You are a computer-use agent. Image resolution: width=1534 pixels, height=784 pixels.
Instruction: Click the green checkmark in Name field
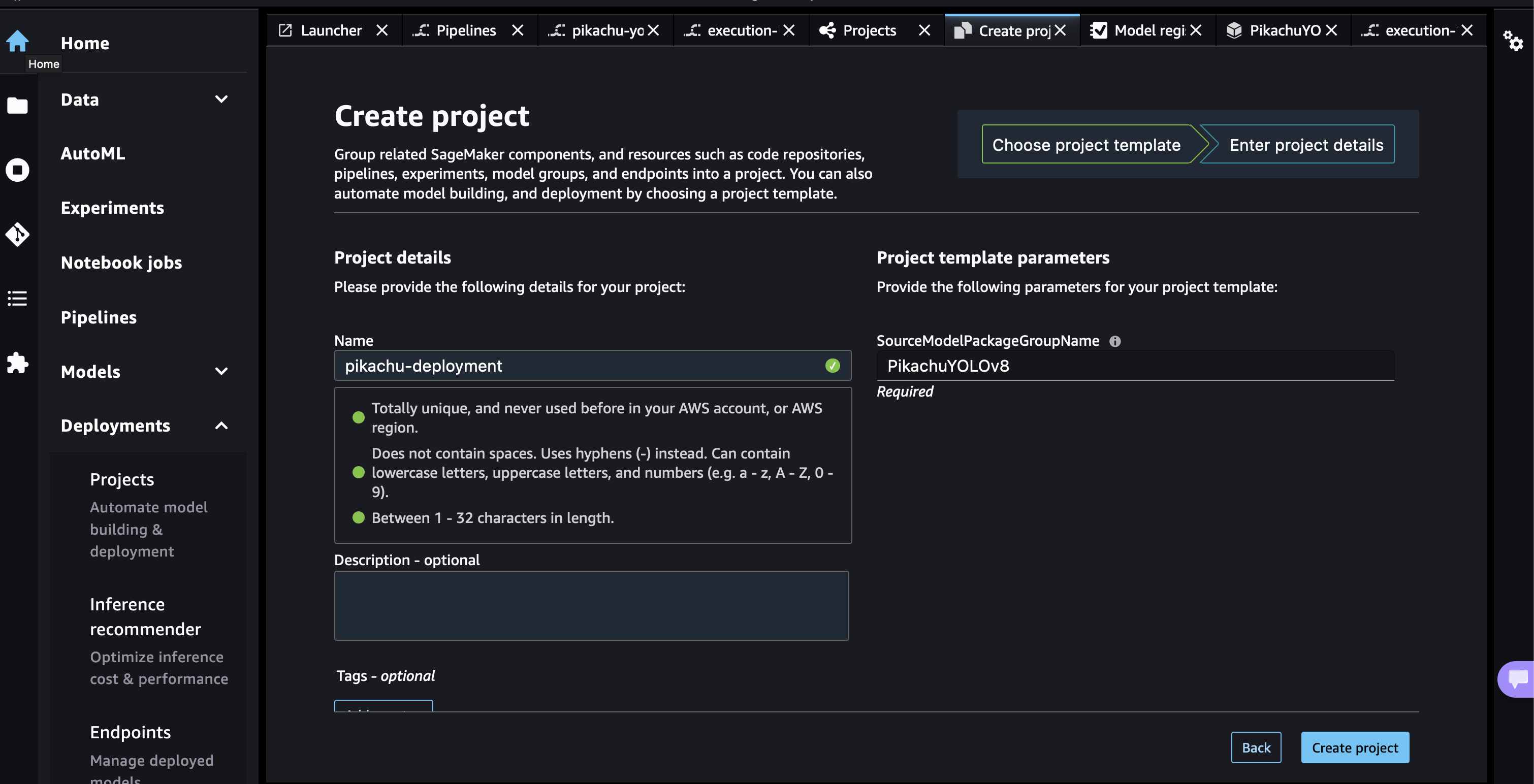coord(833,366)
